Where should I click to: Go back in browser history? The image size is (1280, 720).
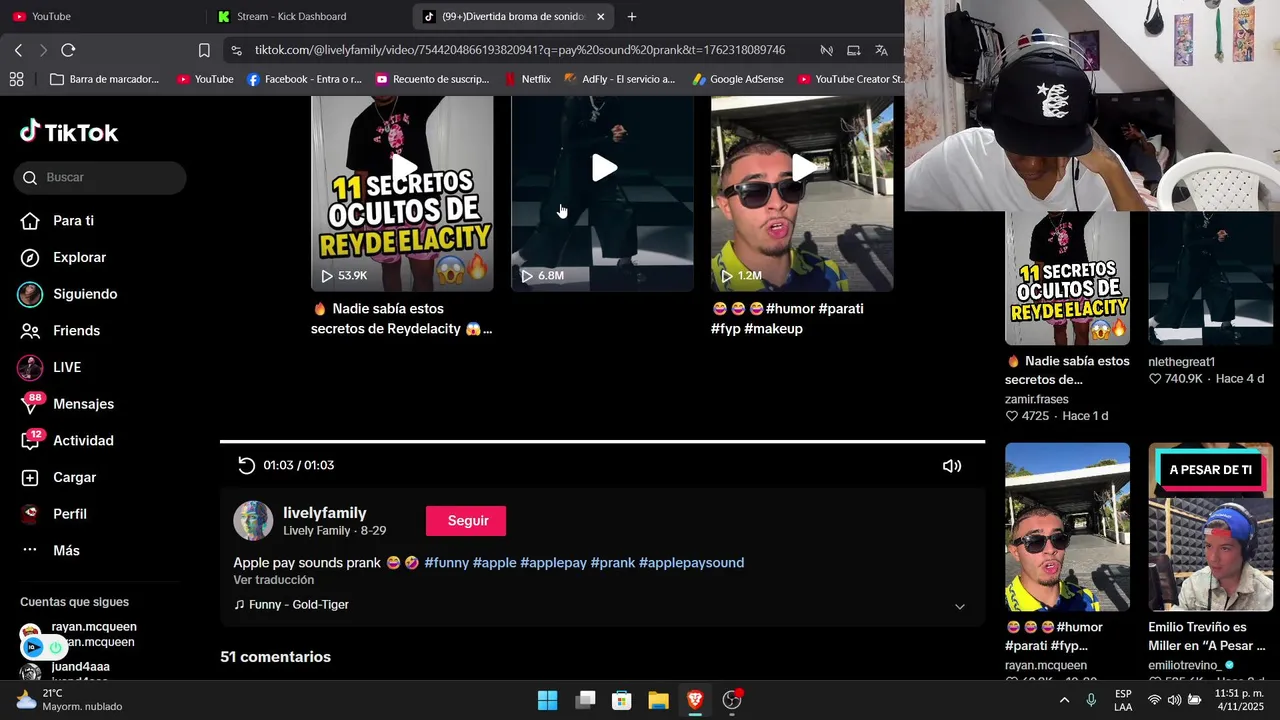click(18, 50)
